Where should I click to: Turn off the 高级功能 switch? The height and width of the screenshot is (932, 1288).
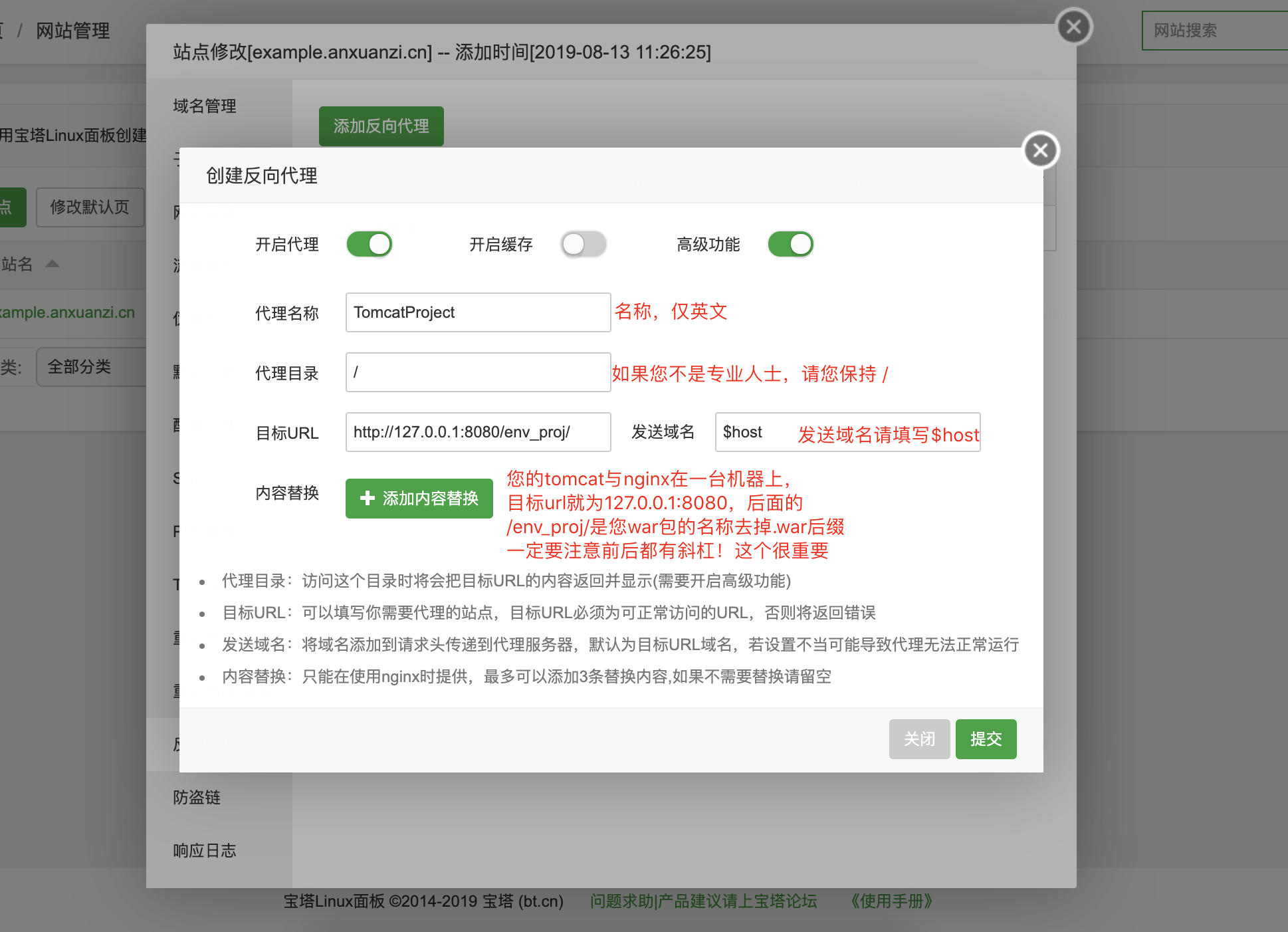[x=790, y=244]
